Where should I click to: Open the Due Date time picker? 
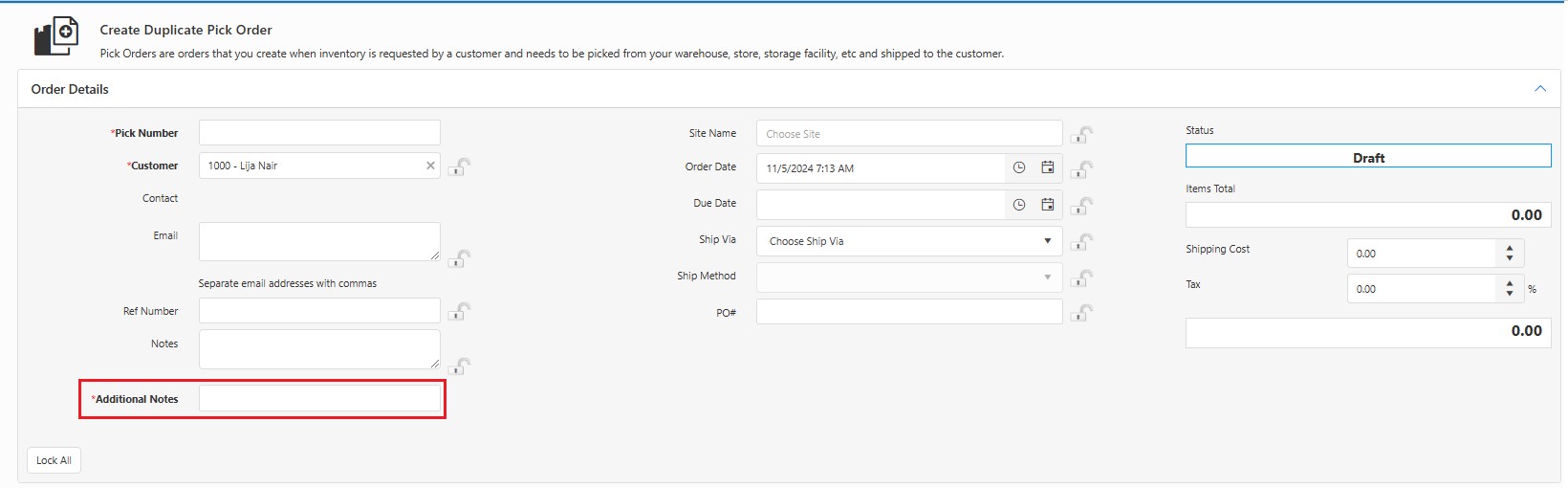1019,205
